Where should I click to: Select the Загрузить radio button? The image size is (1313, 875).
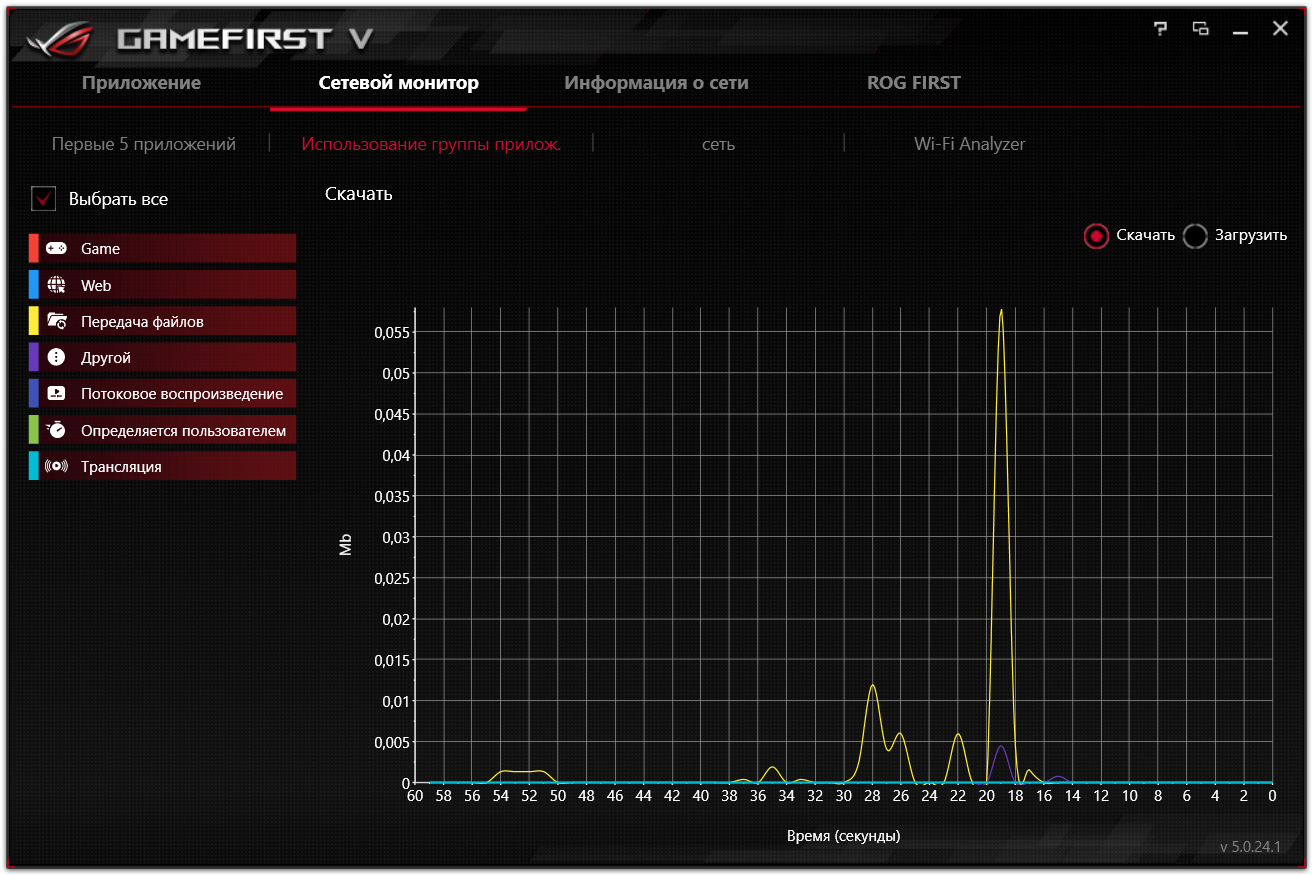[x=1195, y=236]
